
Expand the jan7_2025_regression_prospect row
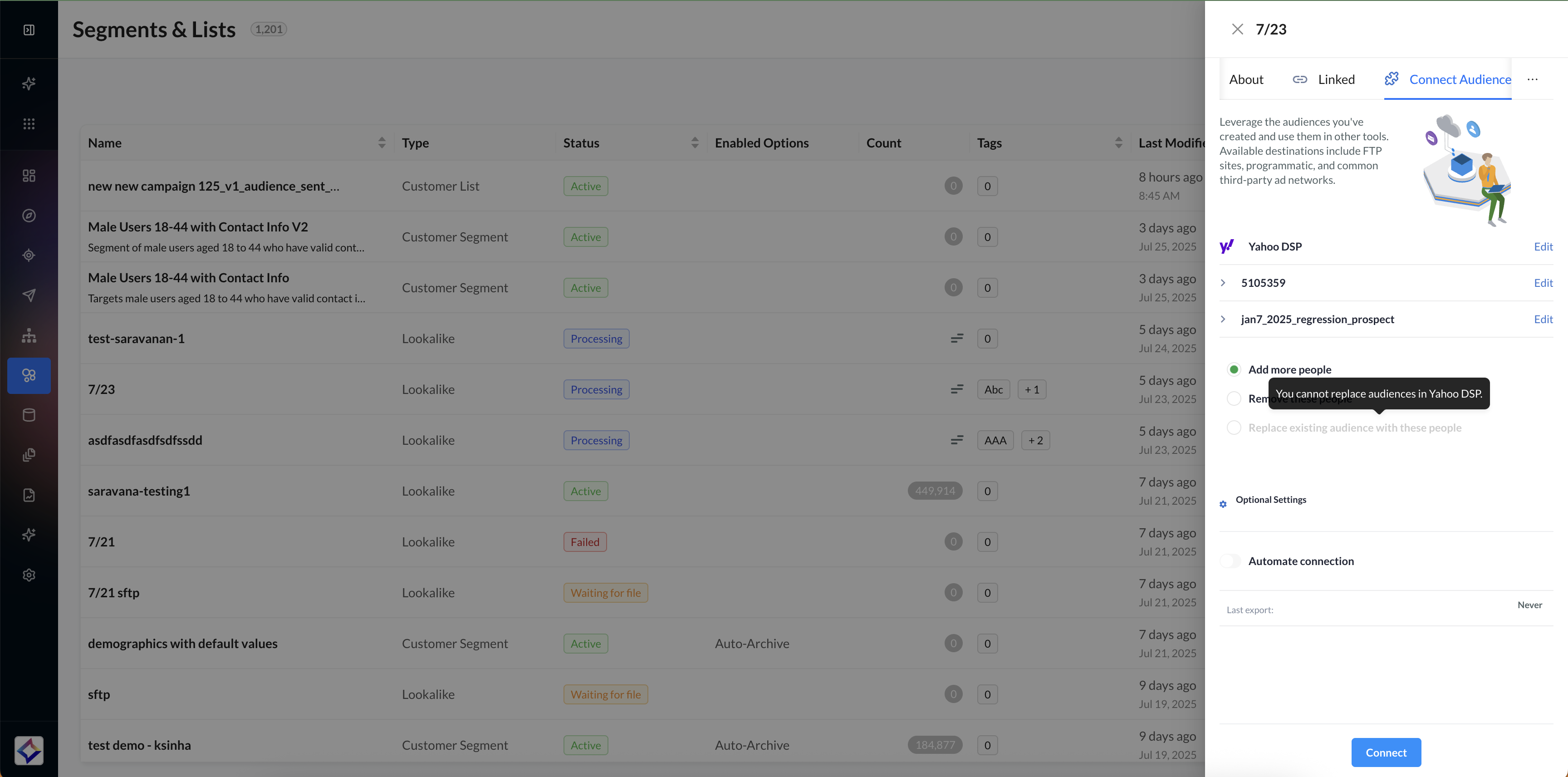click(1223, 319)
